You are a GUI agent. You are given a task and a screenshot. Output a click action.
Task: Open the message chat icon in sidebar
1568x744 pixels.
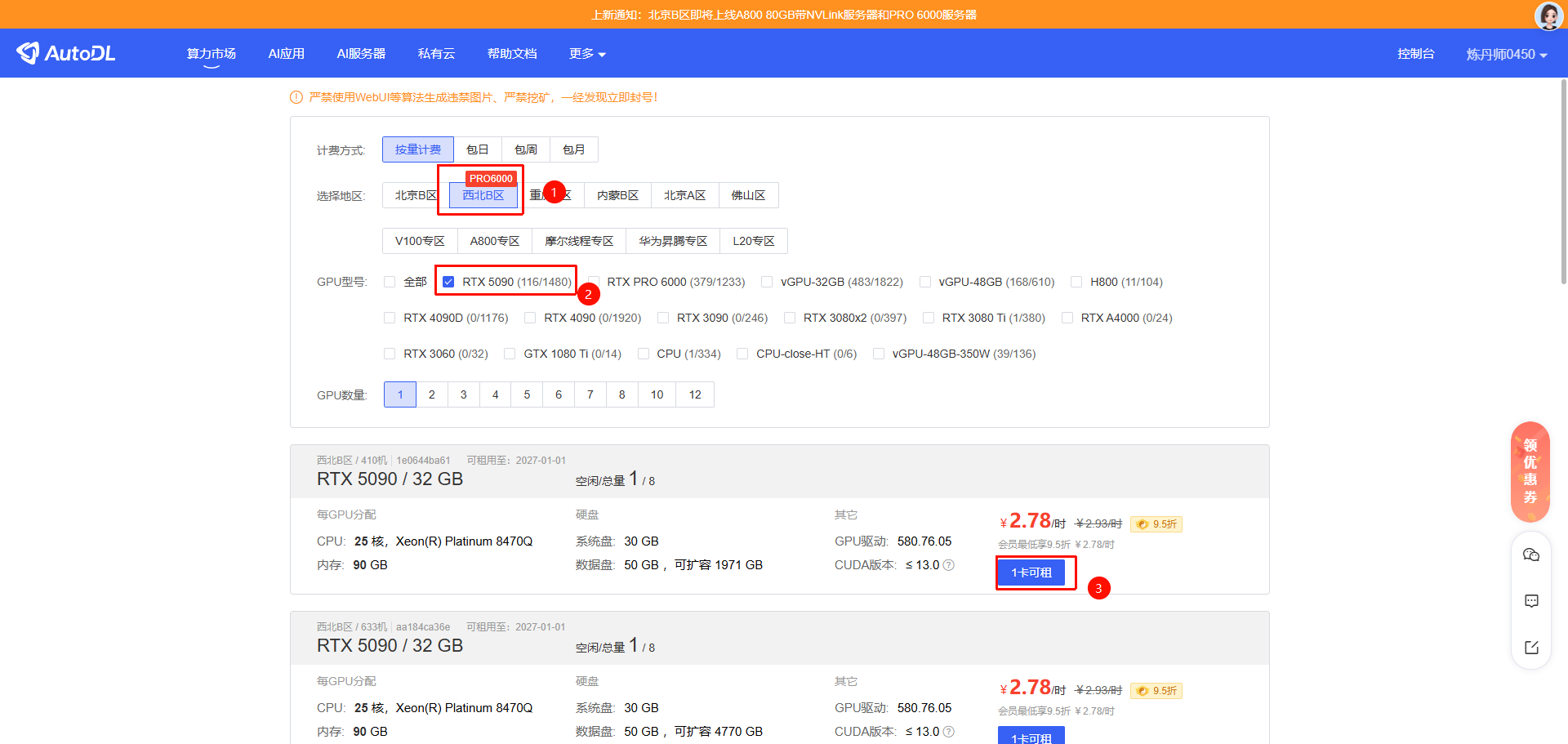[x=1531, y=601]
